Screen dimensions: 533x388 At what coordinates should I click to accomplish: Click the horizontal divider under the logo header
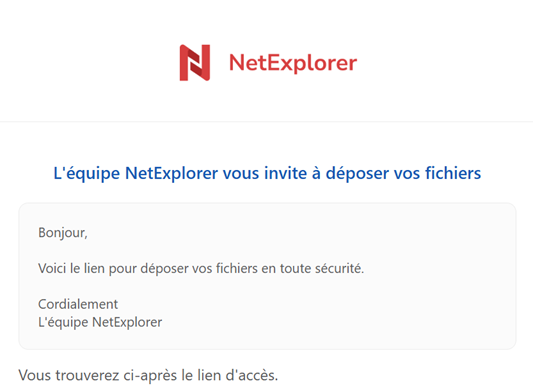(266, 121)
